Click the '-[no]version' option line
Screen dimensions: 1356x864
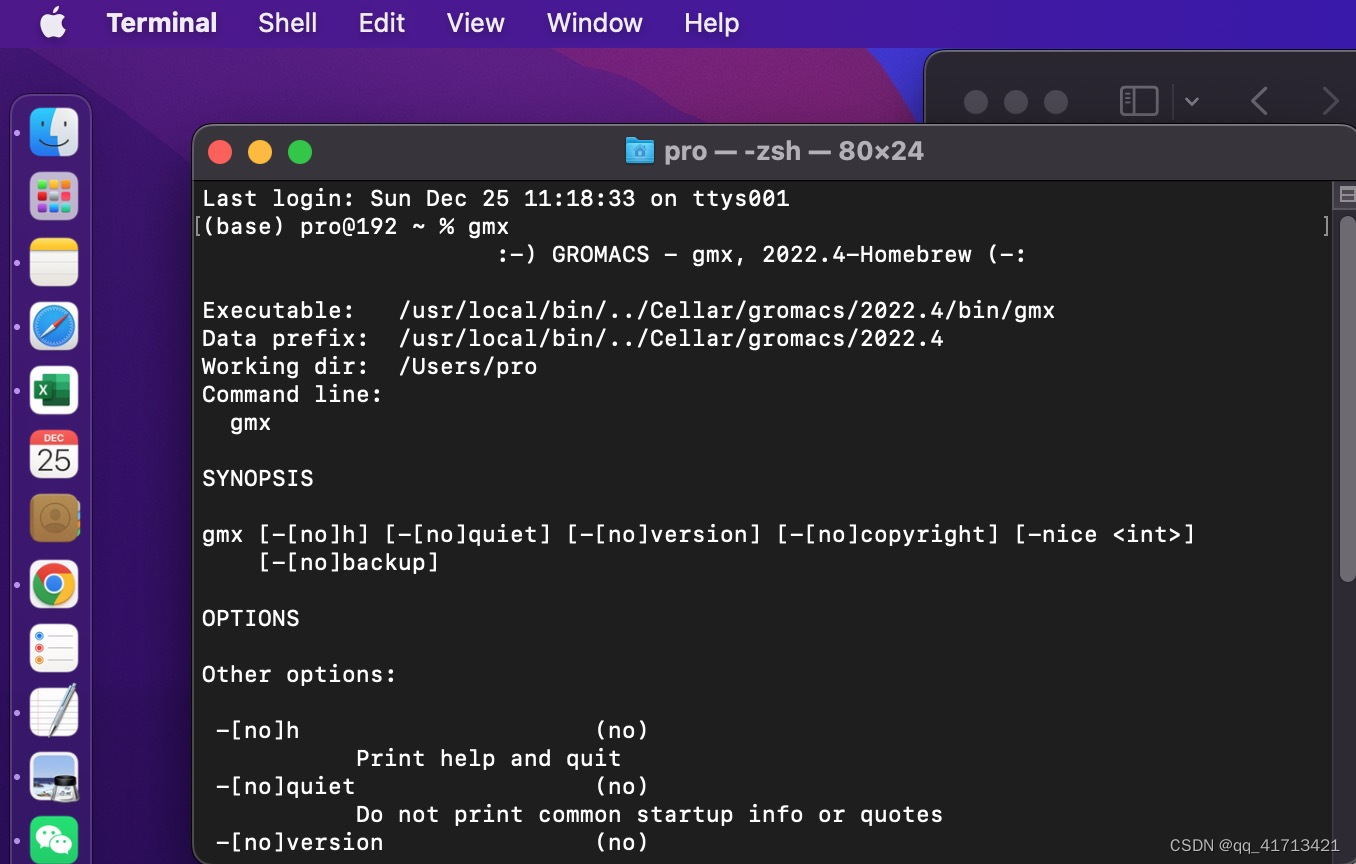point(433,842)
